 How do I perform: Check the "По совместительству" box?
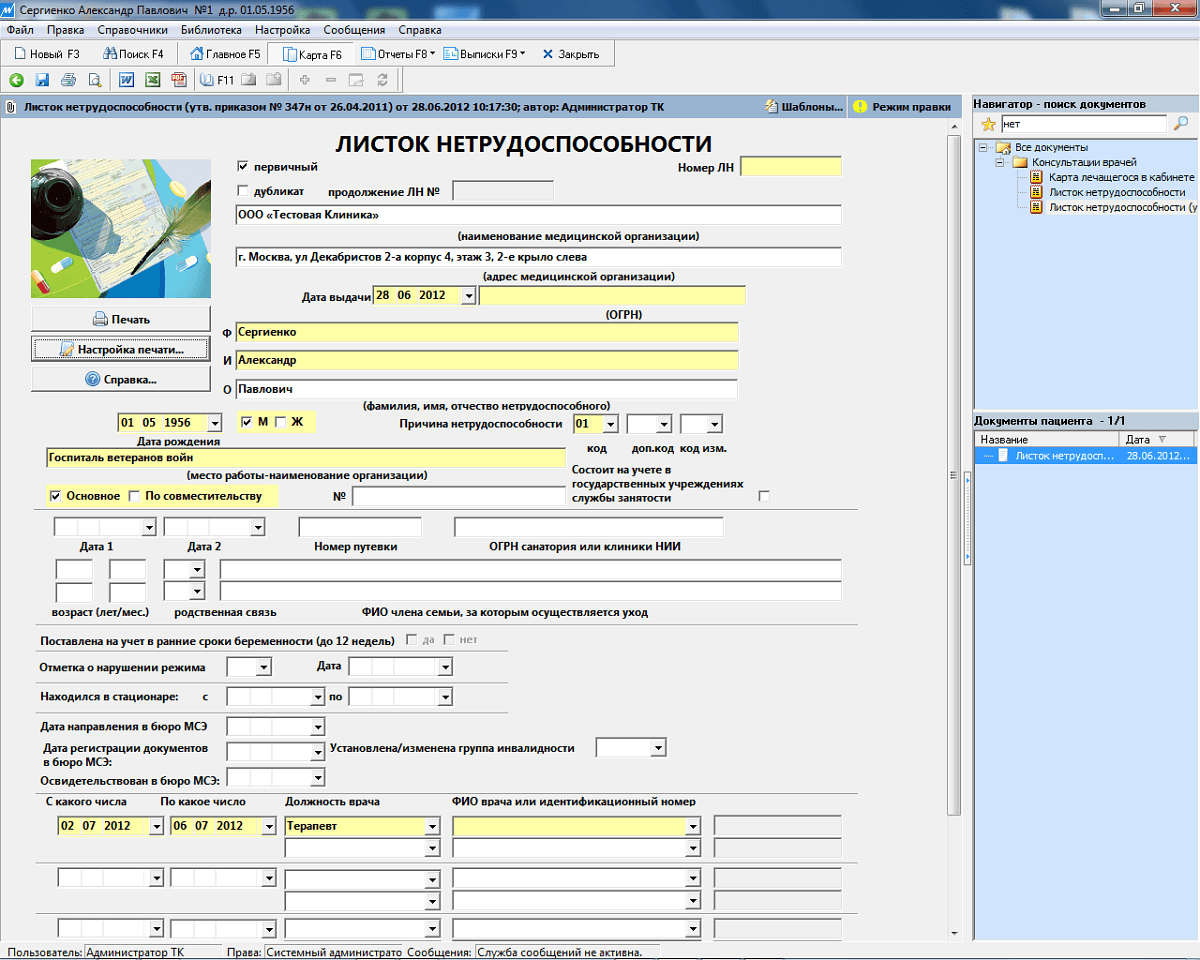[x=134, y=496]
